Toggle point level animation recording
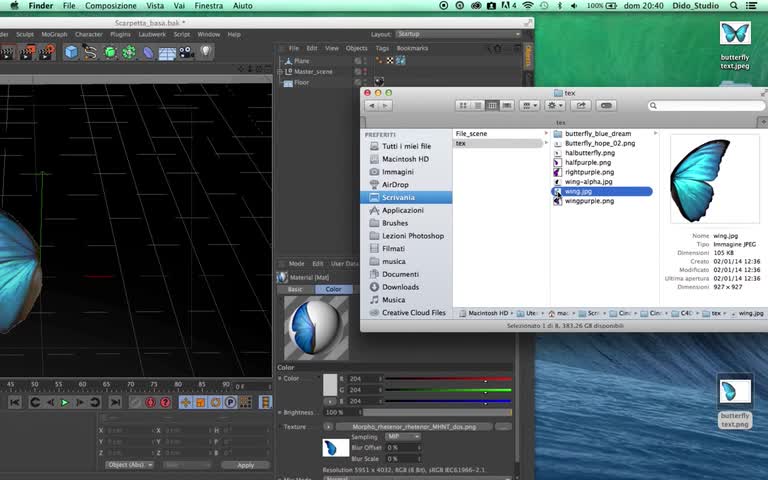 coord(245,403)
